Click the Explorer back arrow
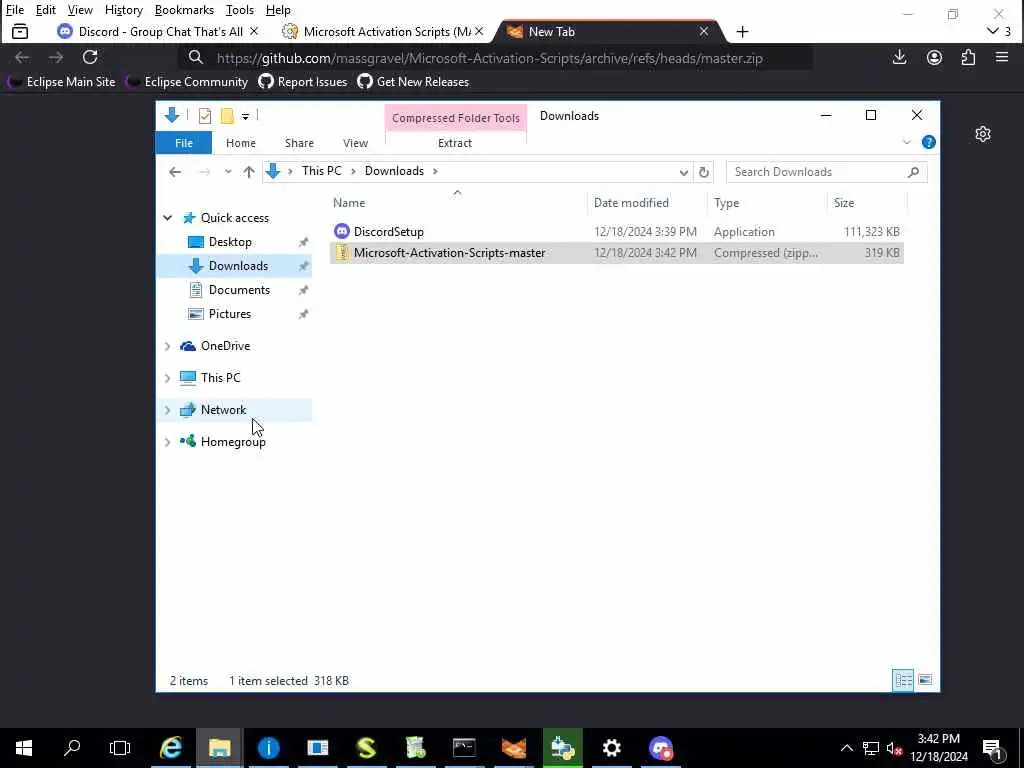This screenshot has height=768, width=1024. (x=175, y=172)
